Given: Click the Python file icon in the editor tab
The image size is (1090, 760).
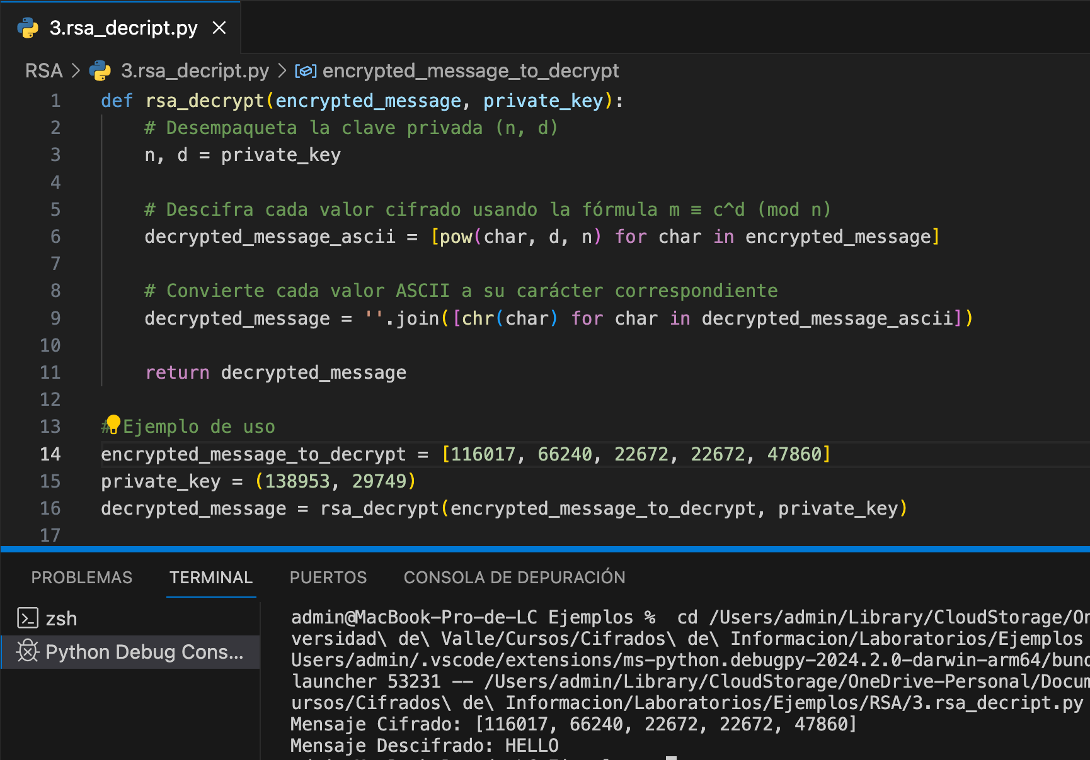Looking at the screenshot, I should (x=28, y=28).
